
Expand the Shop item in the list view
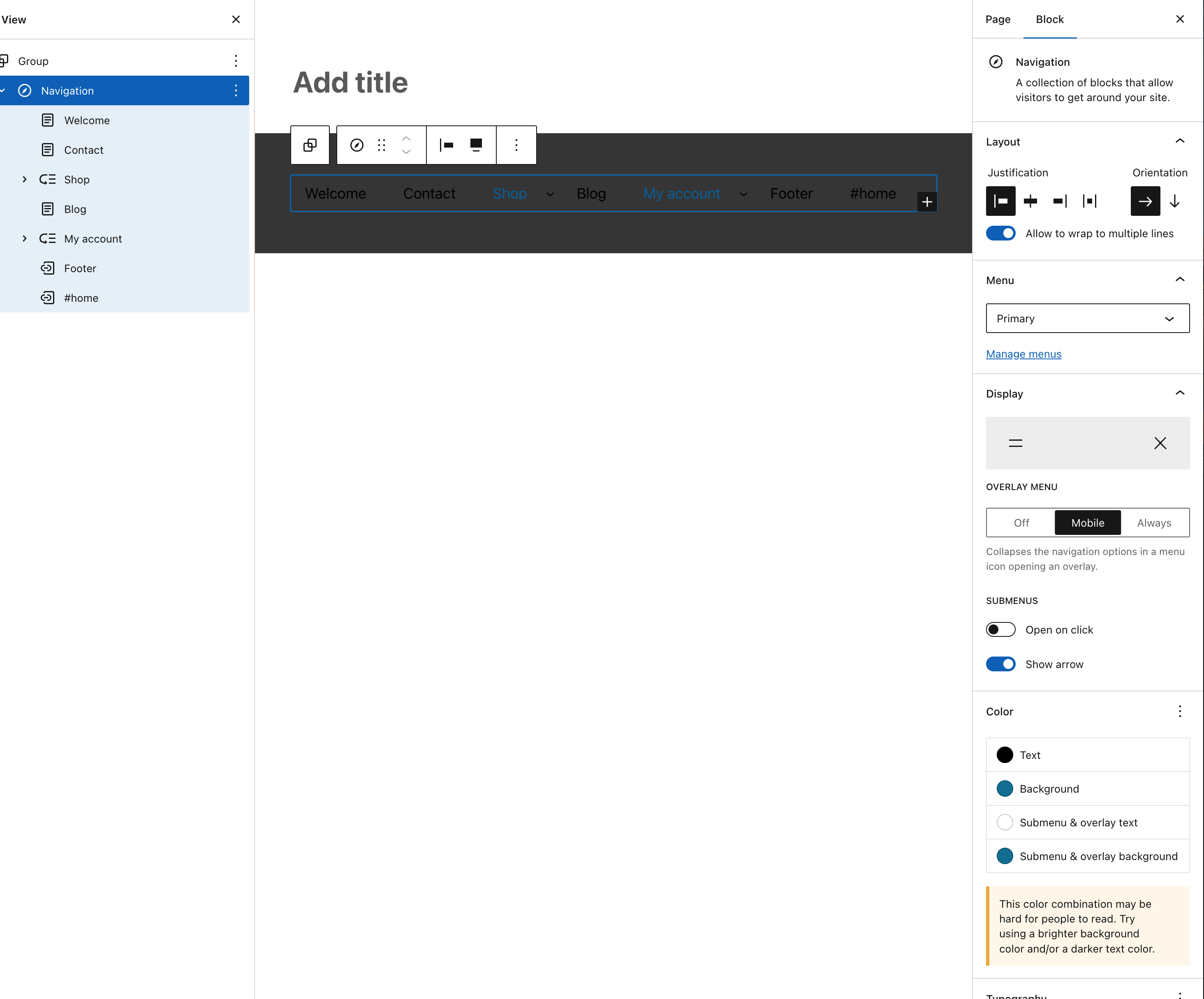24,179
